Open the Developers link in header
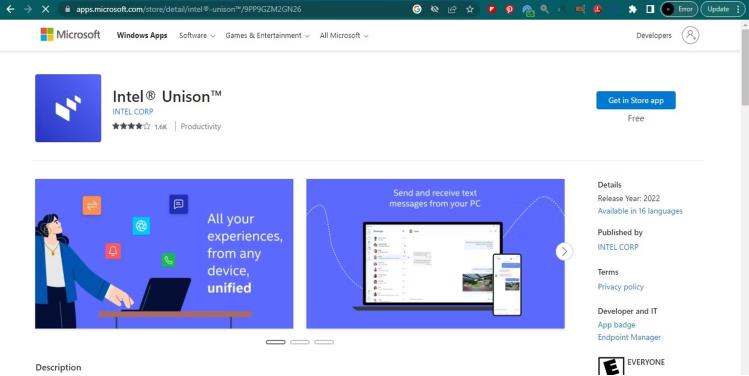Screen dimensions: 749x376 [x=653, y=35]
